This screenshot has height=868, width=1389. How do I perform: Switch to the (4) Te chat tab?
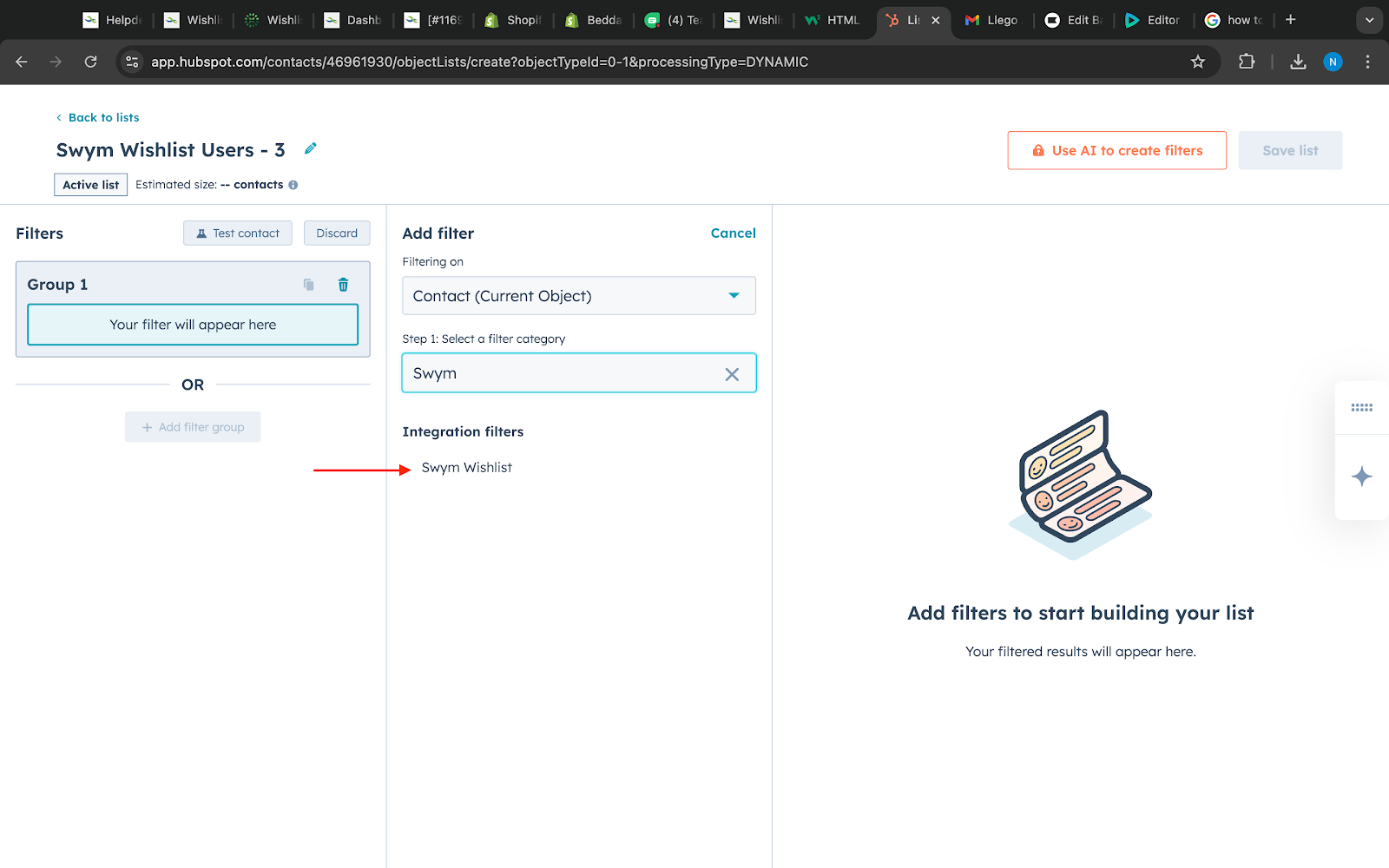(x=674, y=20)
